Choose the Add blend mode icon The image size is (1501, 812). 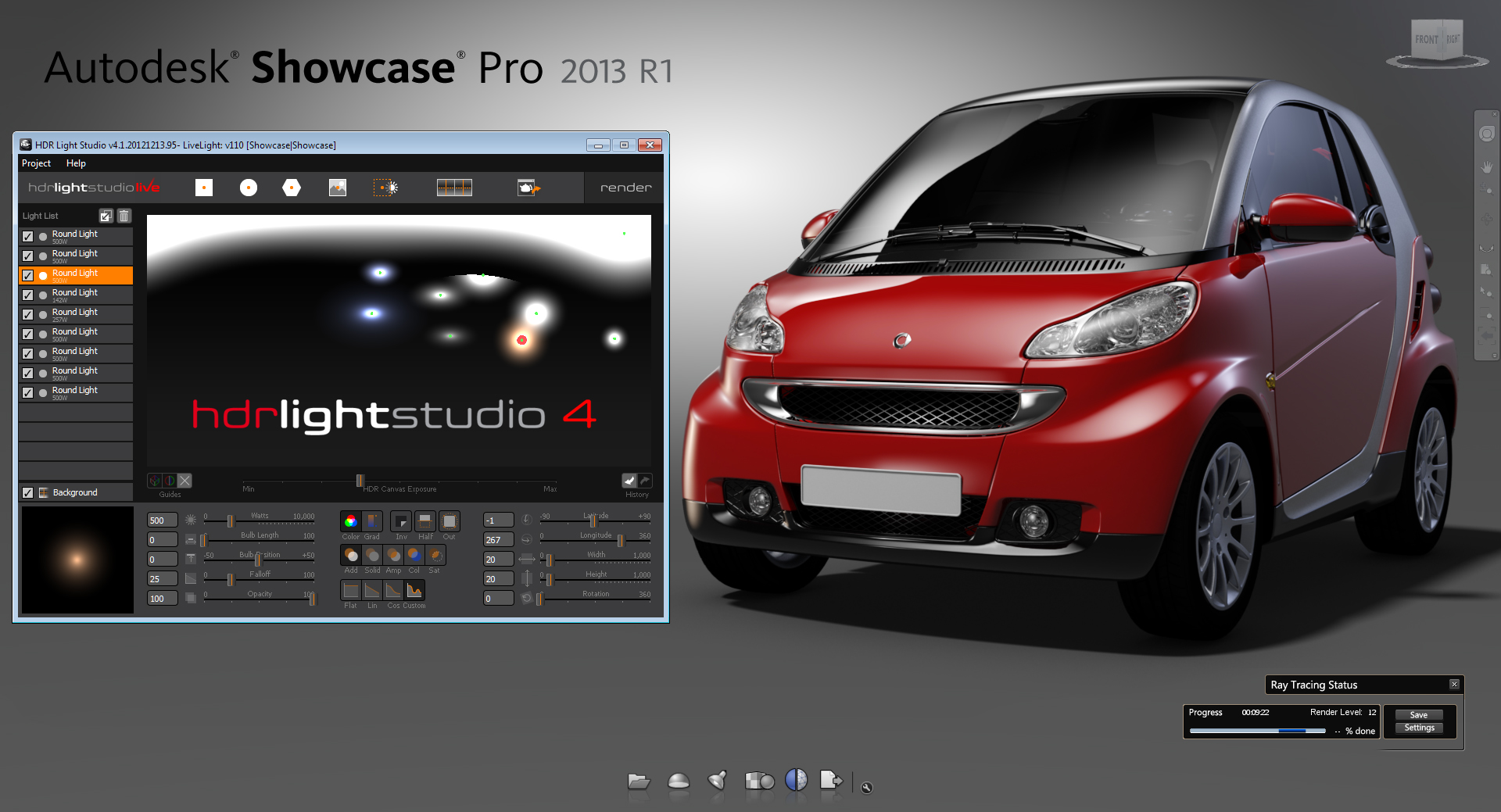tap(351, 555)
